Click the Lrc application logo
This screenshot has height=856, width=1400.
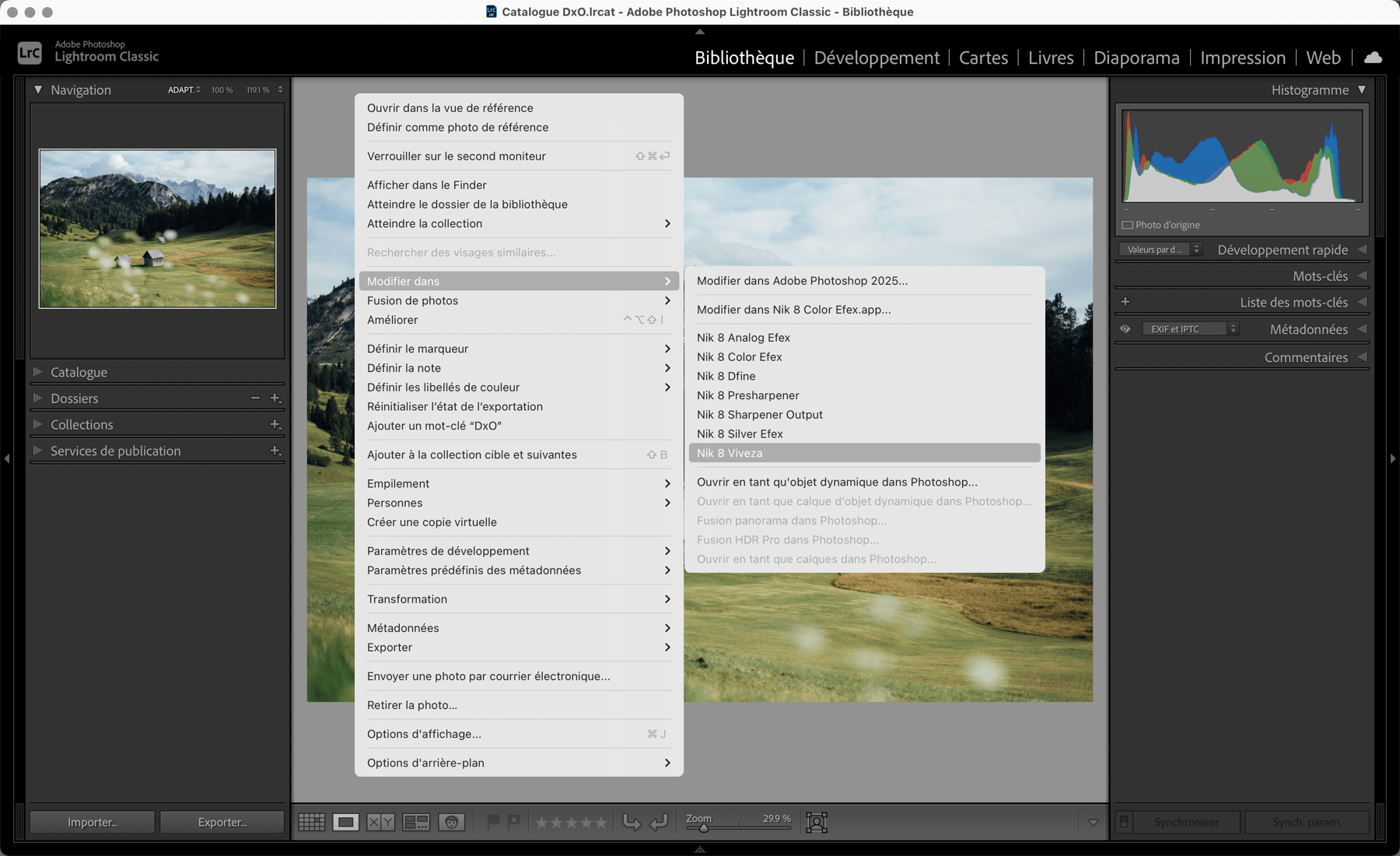30,52
